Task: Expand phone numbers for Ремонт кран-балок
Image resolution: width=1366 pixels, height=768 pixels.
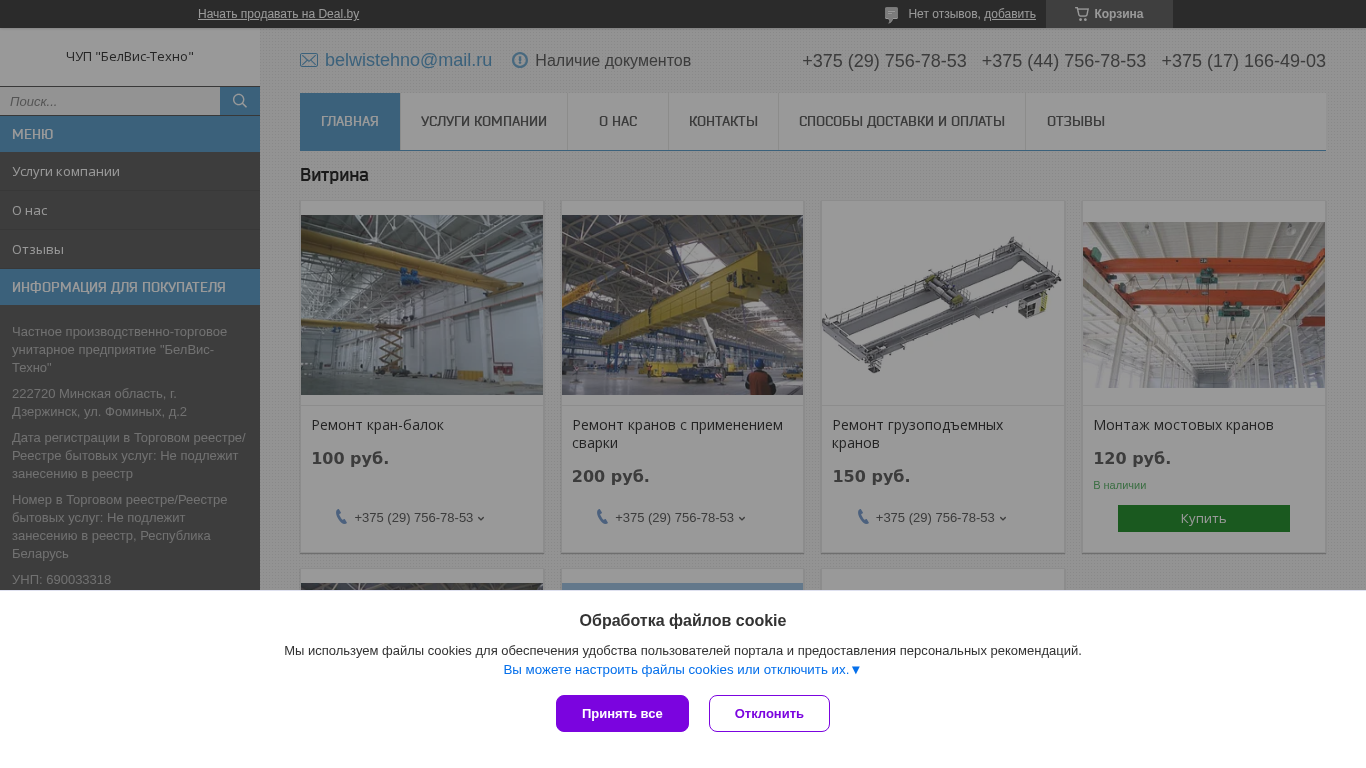Action: click(481, 518)
